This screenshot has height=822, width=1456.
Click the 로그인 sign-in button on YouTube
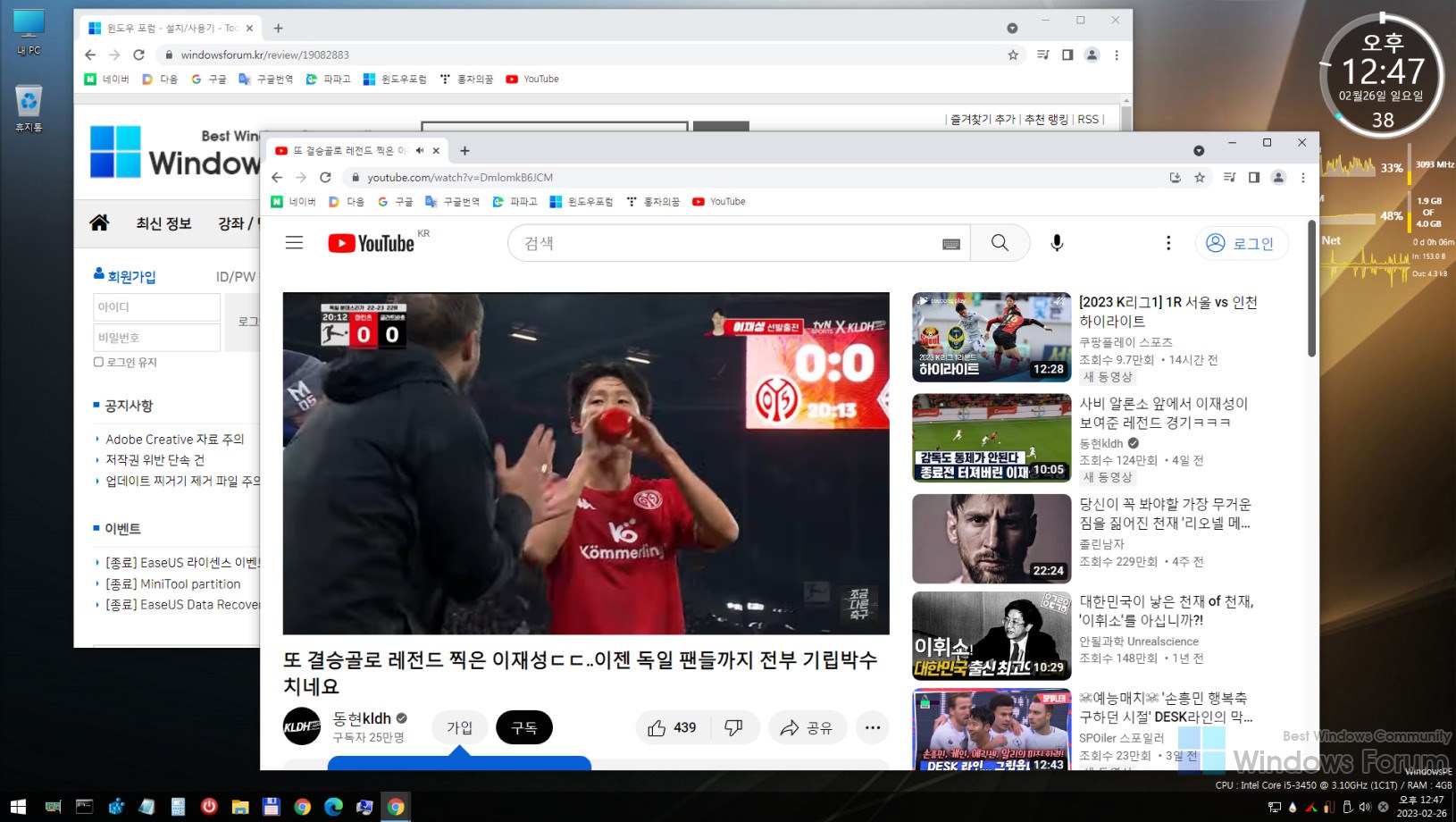tap(1242, 243)
